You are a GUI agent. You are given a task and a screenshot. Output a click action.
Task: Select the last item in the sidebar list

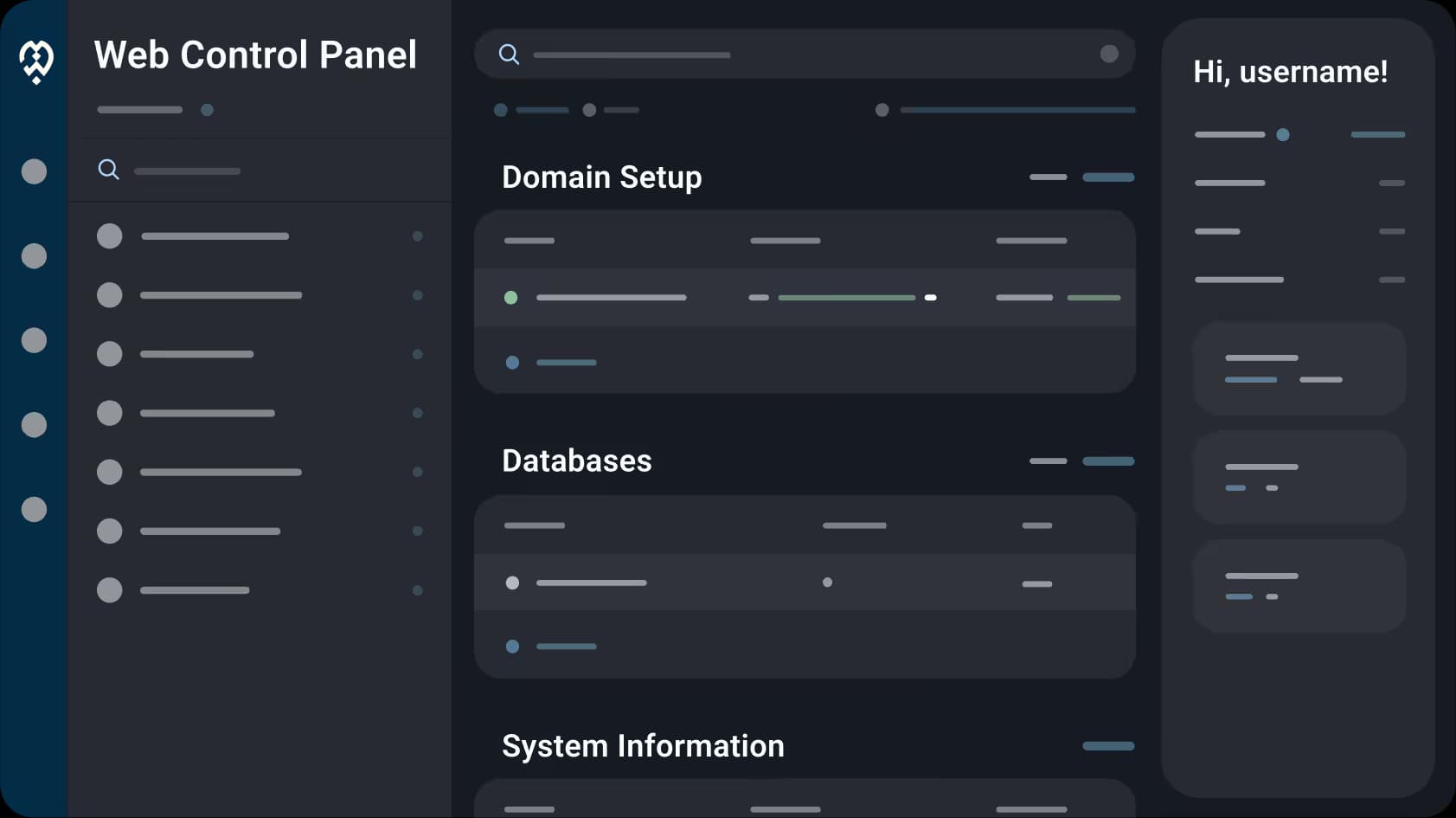click(x=195, y=590)
